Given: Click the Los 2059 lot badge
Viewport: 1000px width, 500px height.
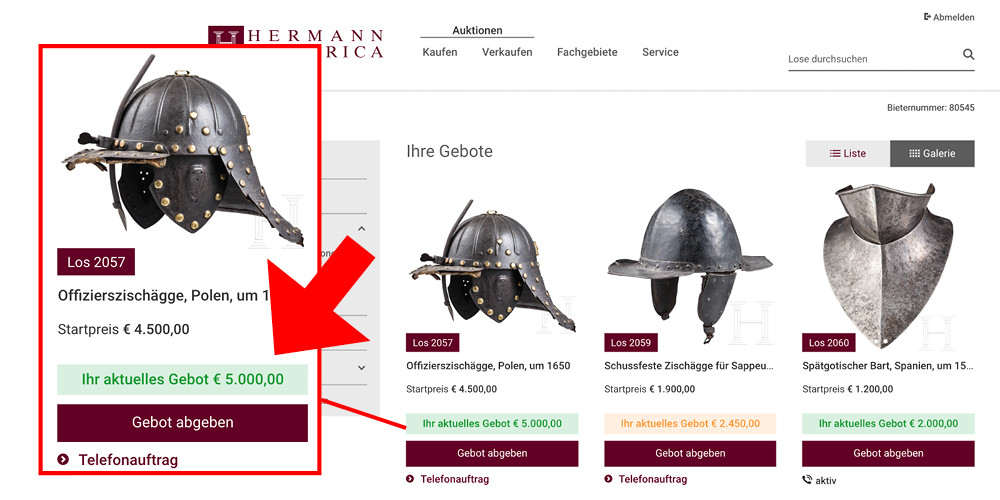Looking at the screenshot, I should pos(631,343).
